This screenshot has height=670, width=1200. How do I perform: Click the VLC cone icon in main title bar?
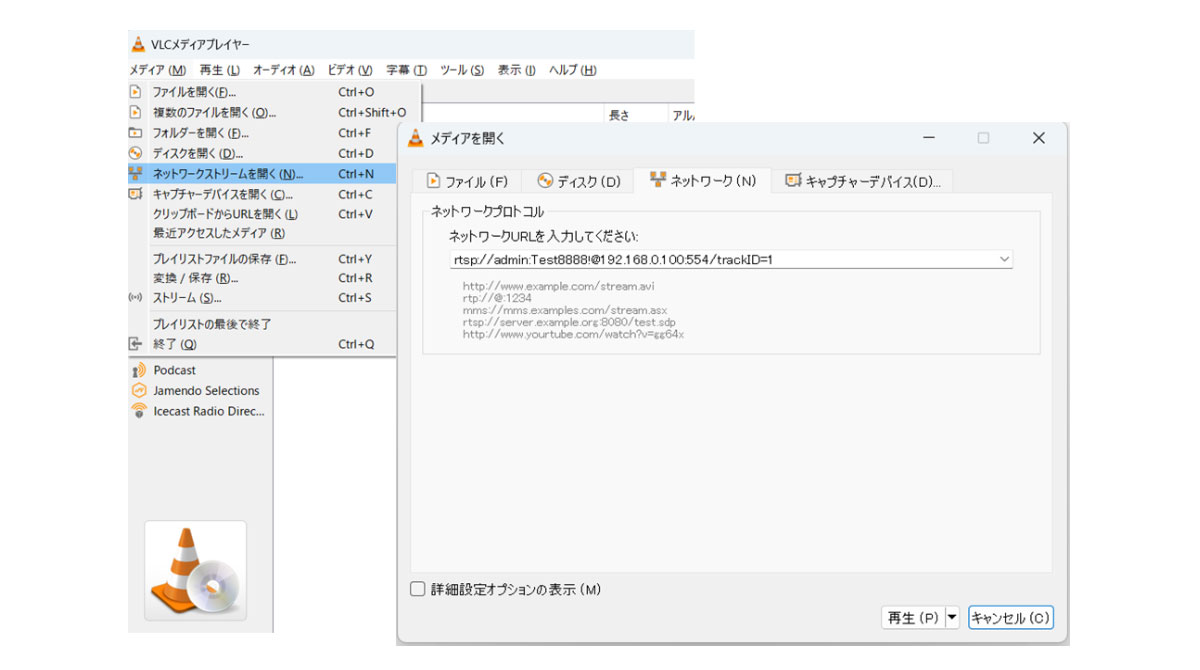click(x=138, y=44)
